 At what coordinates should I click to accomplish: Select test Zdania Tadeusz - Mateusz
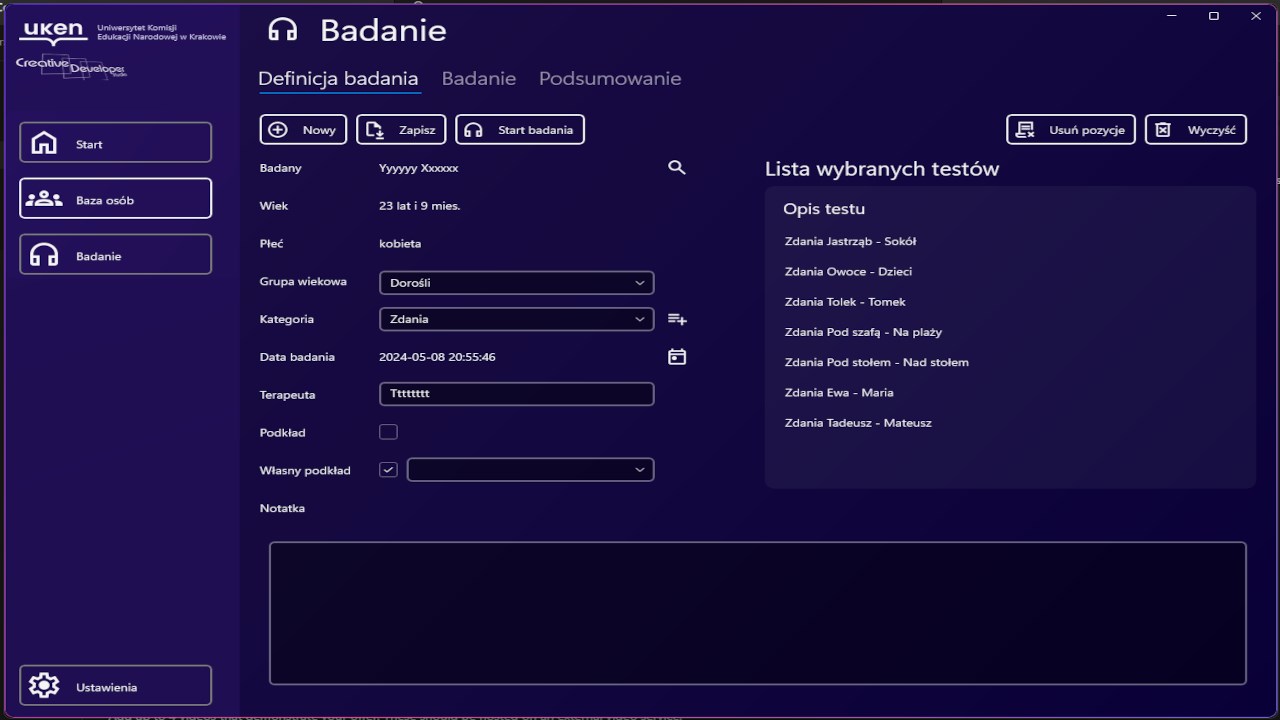[858, 423]
